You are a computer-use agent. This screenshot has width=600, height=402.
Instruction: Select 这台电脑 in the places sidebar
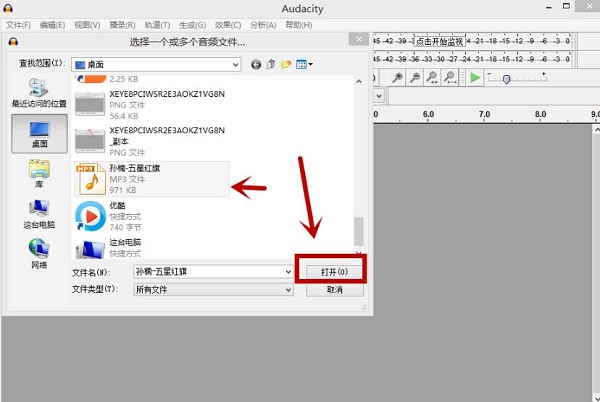[39, 214]
